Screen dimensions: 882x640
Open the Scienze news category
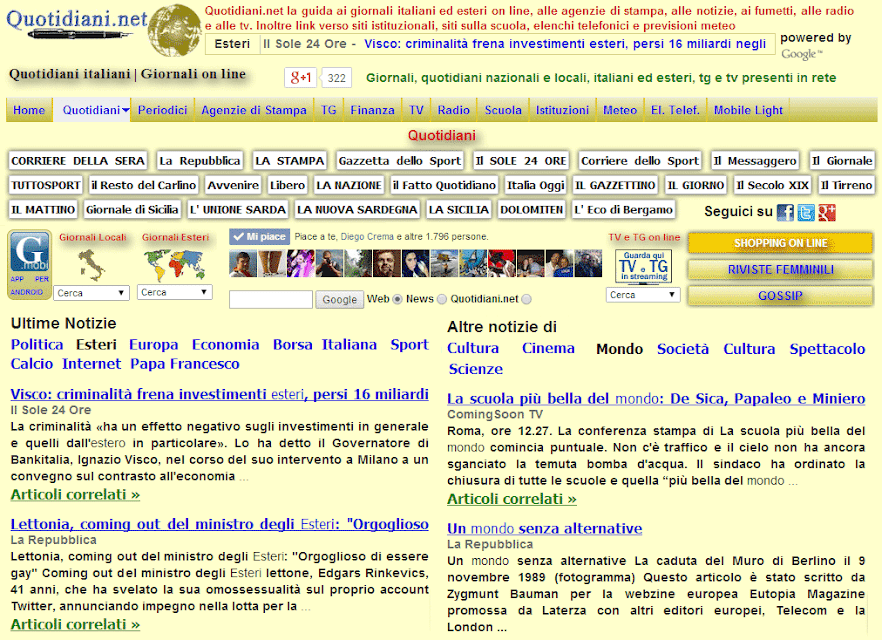tap(475, 369)
